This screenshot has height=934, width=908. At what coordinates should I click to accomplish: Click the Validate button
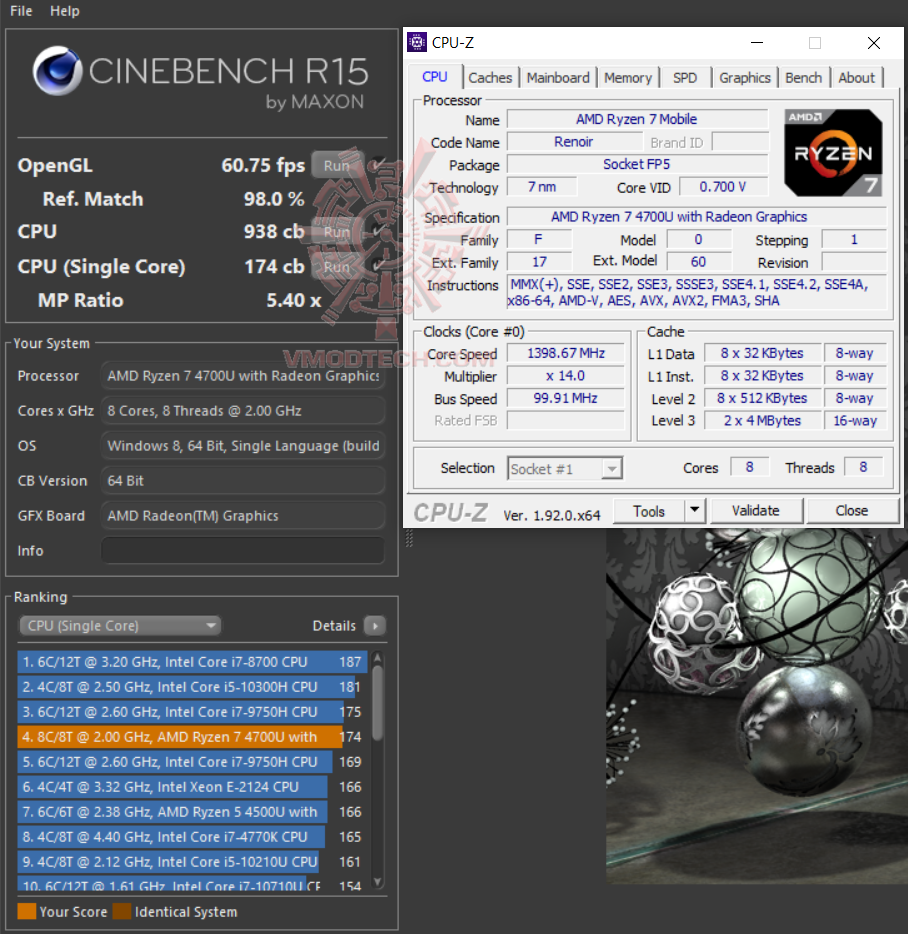(755, 510)
